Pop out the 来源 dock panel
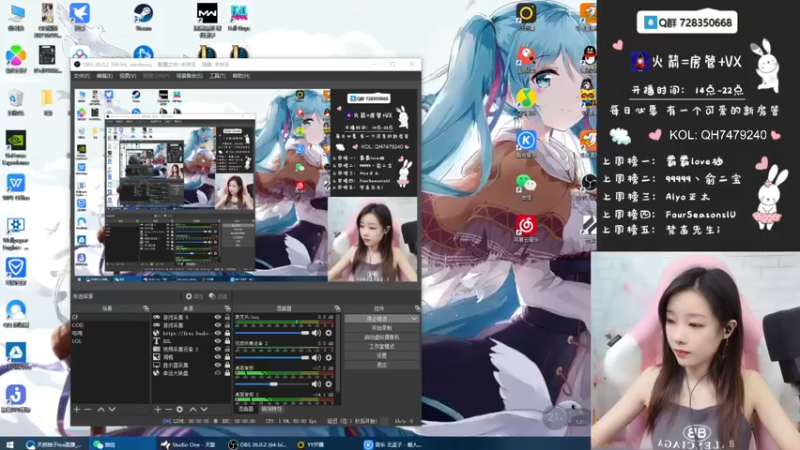800x450 pixels. click(227, 309)
